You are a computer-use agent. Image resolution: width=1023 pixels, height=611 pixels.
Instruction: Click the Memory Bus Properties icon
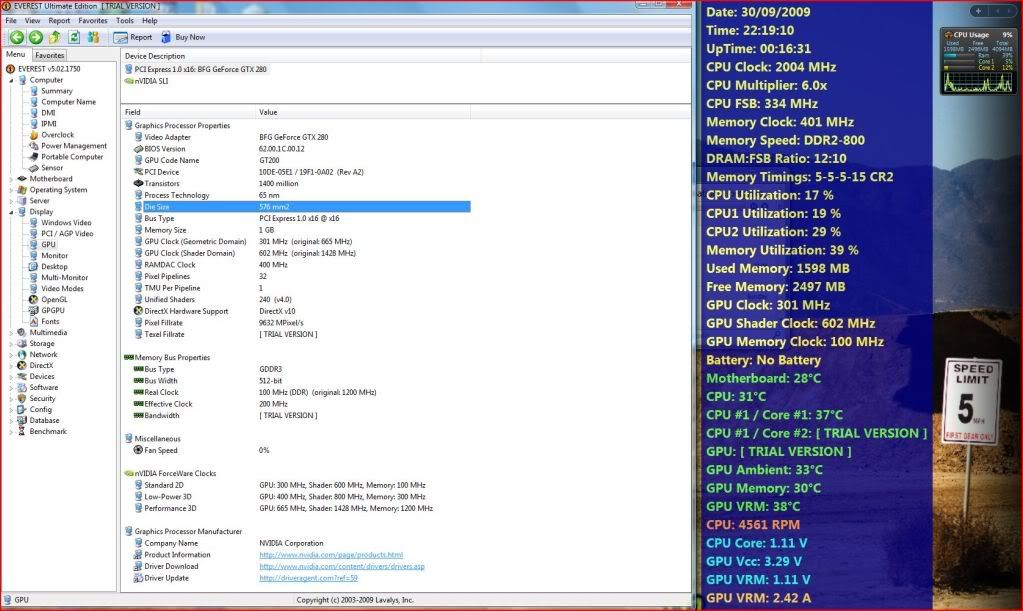(x=129, y=357)
